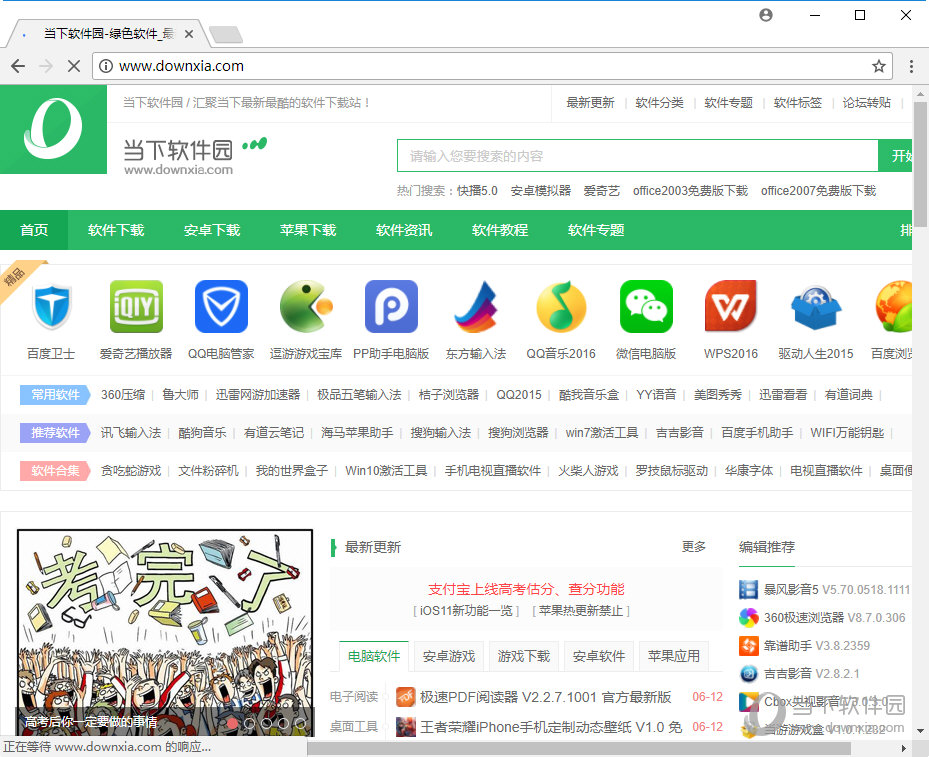Click the 百度卫士 shield icon
This screenshot has width=929, height=757.
tap(51, 306)
